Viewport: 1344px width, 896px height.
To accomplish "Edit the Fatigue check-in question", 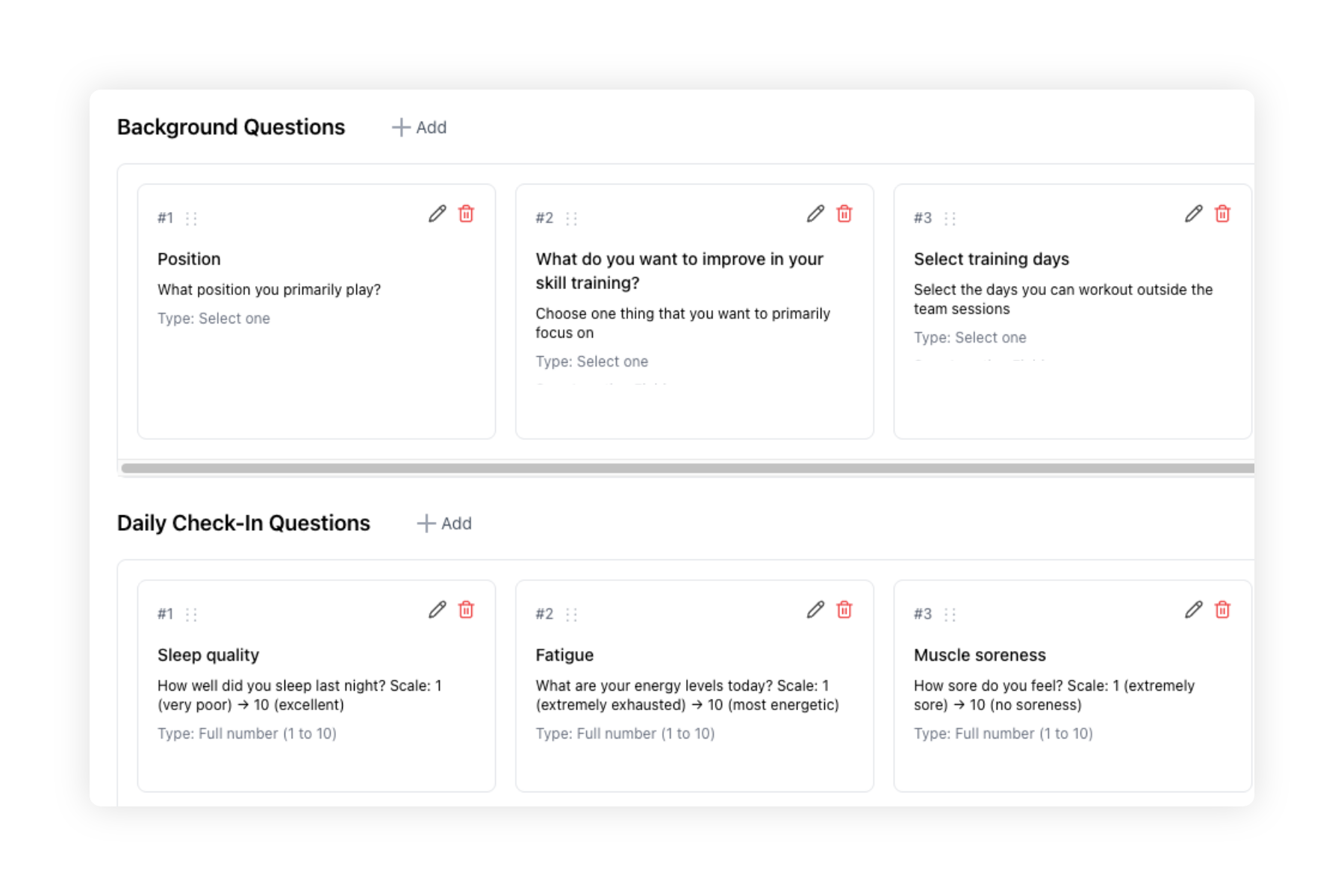I will [x=815, y=610].
